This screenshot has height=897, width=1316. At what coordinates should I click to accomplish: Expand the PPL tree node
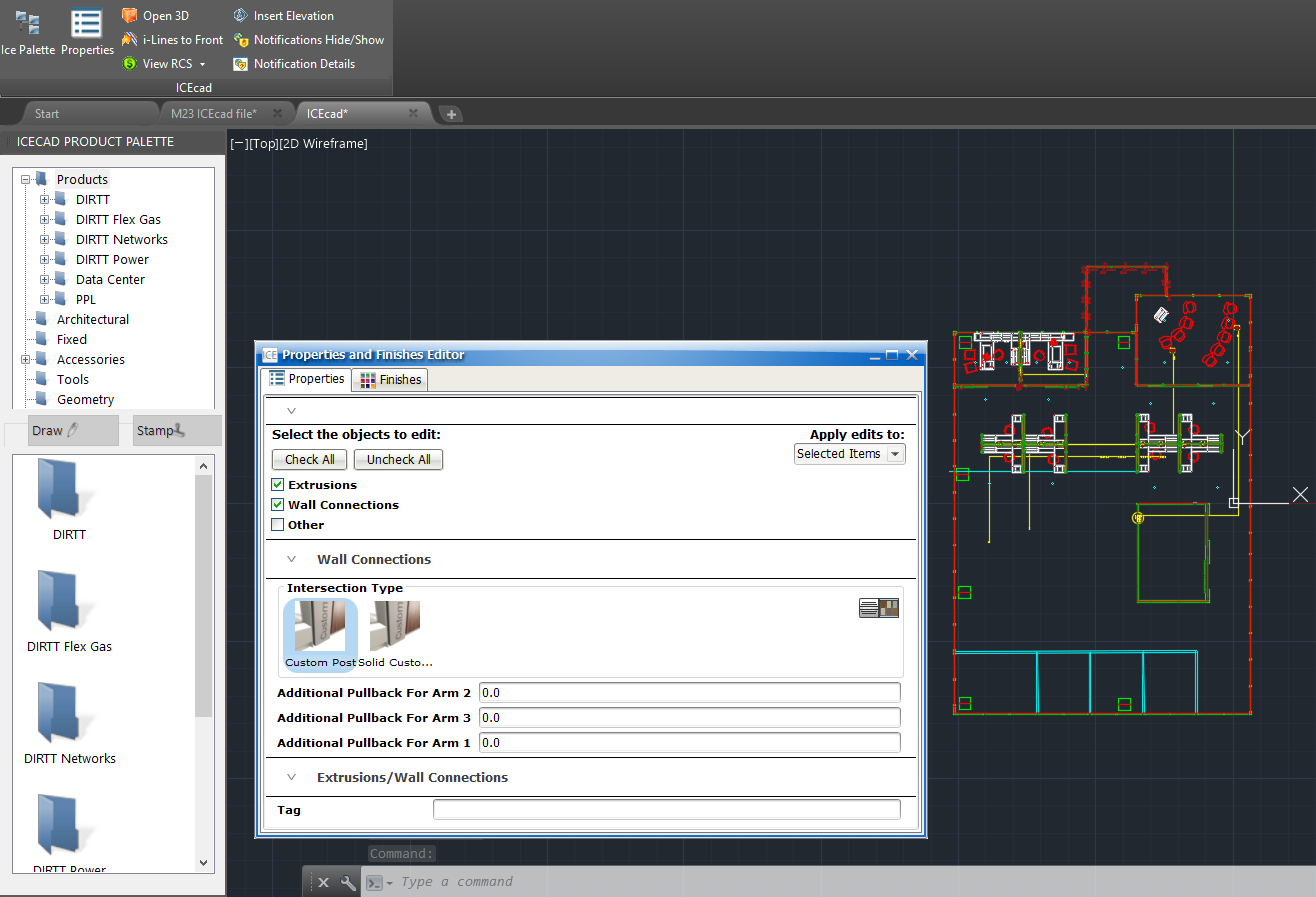pos(45,300)
